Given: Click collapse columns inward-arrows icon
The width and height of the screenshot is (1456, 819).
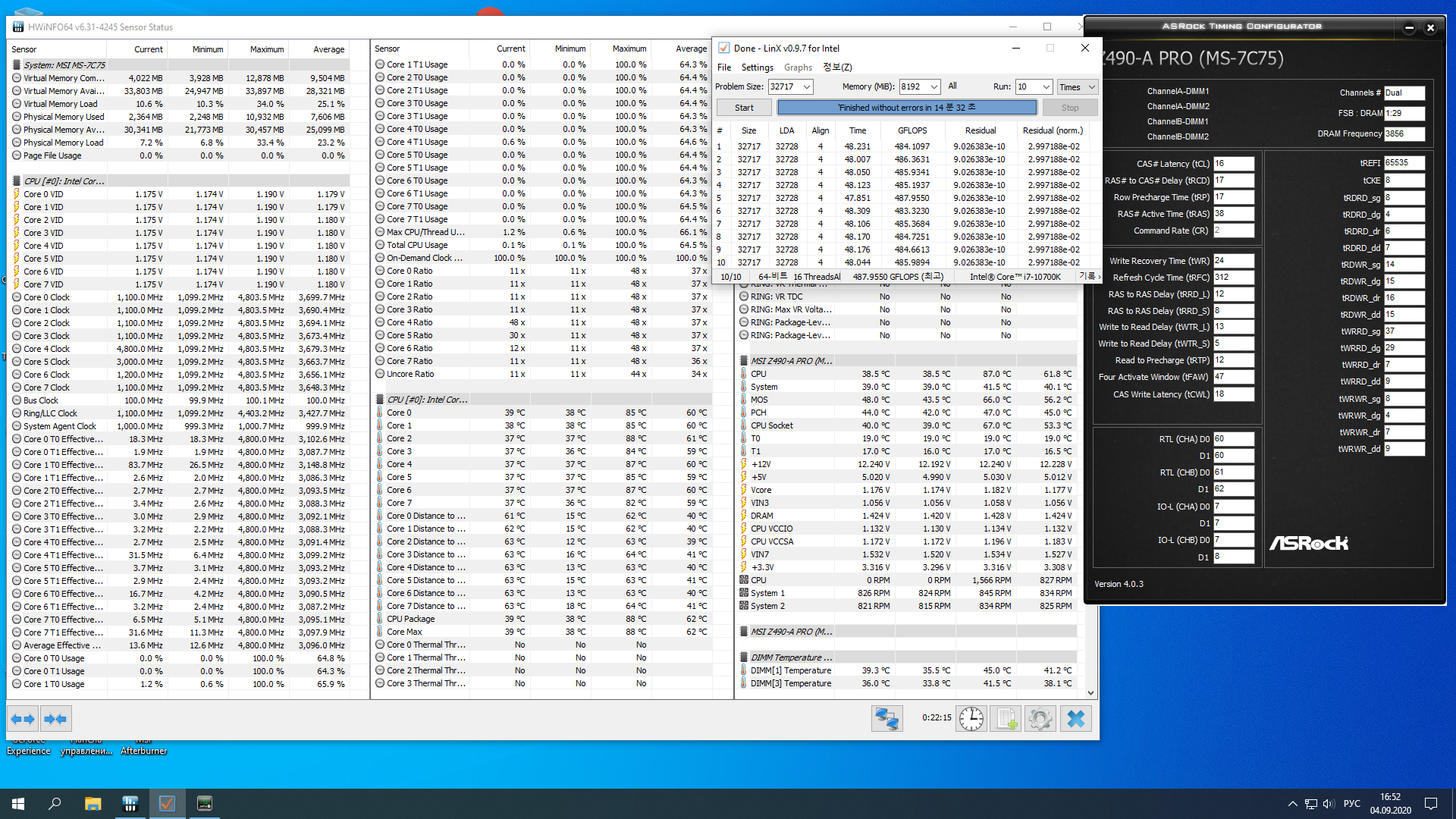Looking at the screenshot, I should pyautogui.click(x=55, y=718).
